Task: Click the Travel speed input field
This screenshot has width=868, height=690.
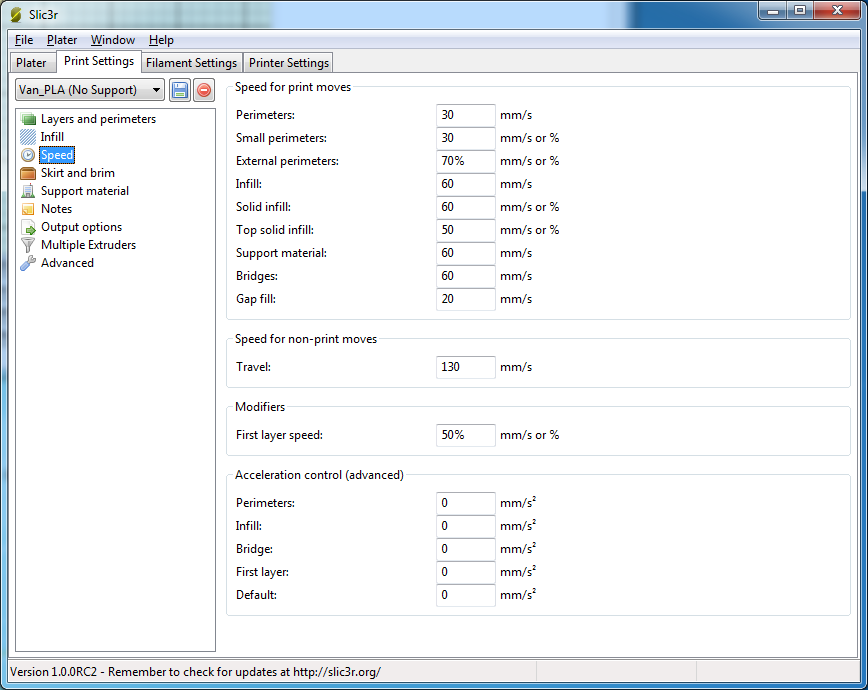Action: 466,367
